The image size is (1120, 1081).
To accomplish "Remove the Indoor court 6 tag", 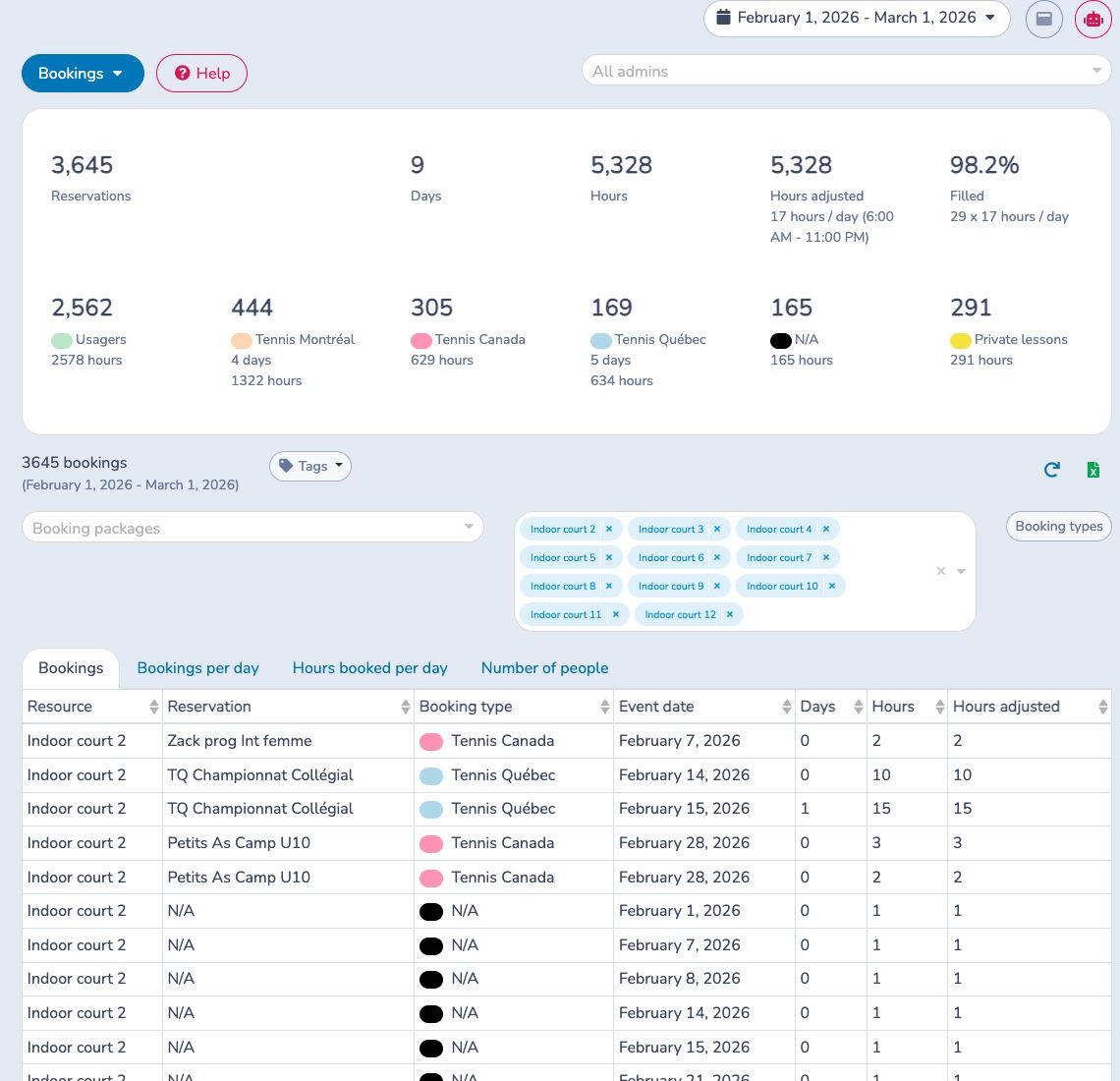I will coord(717,557).
